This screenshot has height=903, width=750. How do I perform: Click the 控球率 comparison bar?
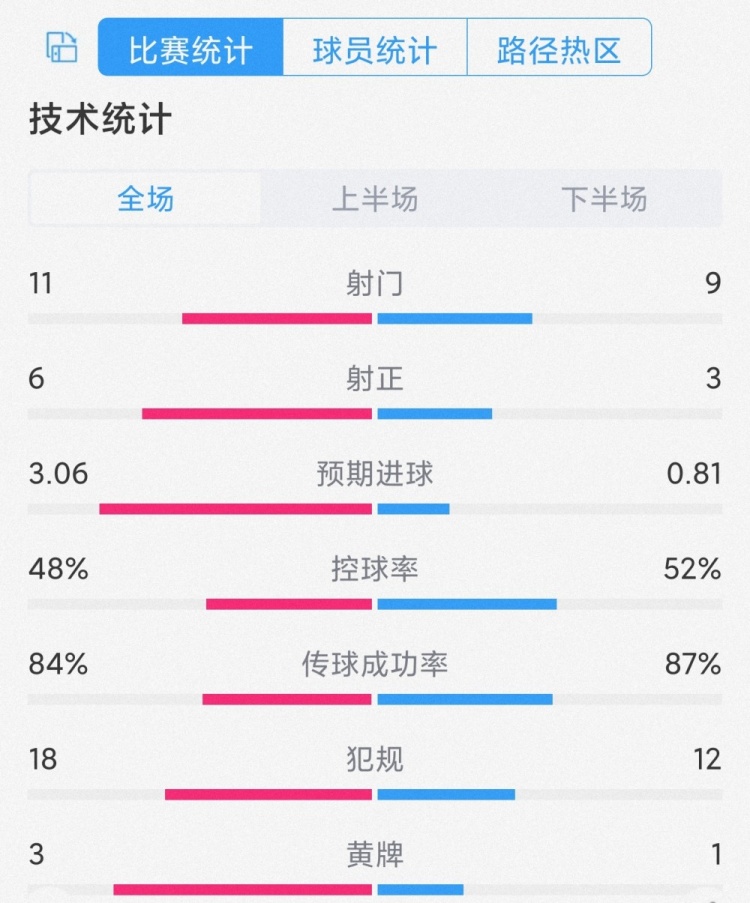[x=374, y=603]
